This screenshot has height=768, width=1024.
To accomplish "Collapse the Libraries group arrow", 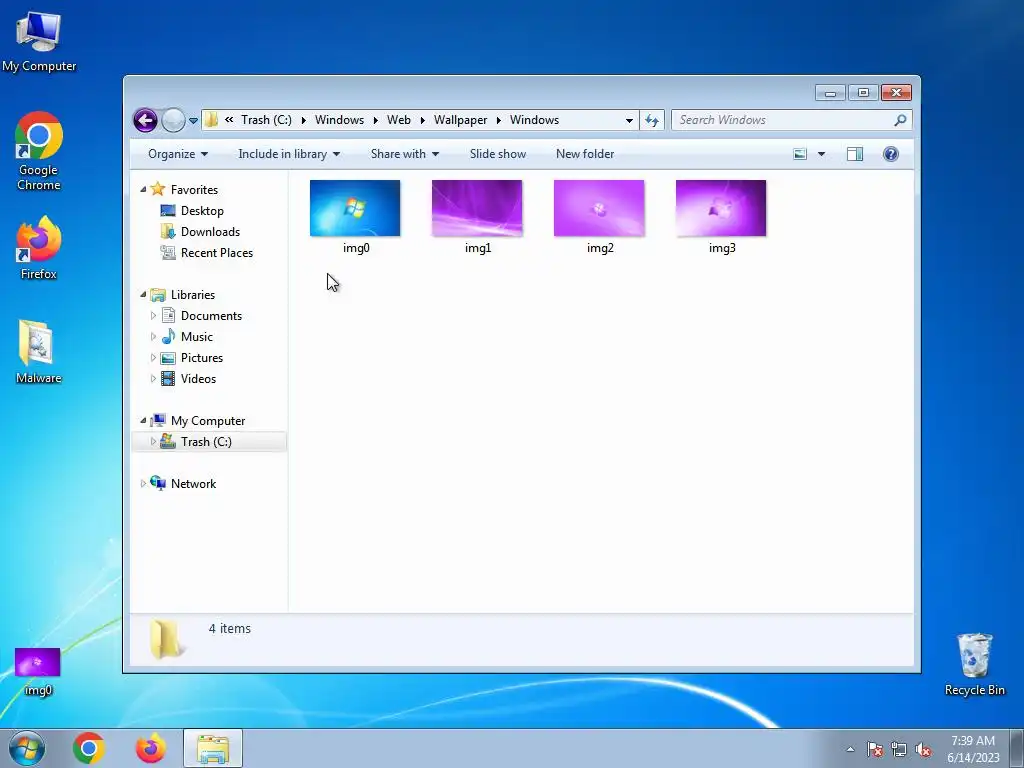I will tap(144, 295).
